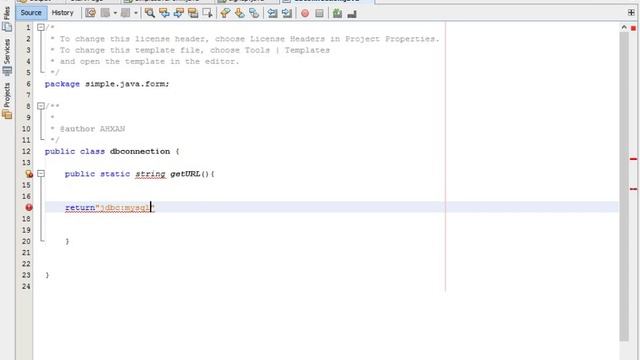Collapse the license comment fold at line 1
The width and height of the screenshot is (640, 360).
pos(41,27)
